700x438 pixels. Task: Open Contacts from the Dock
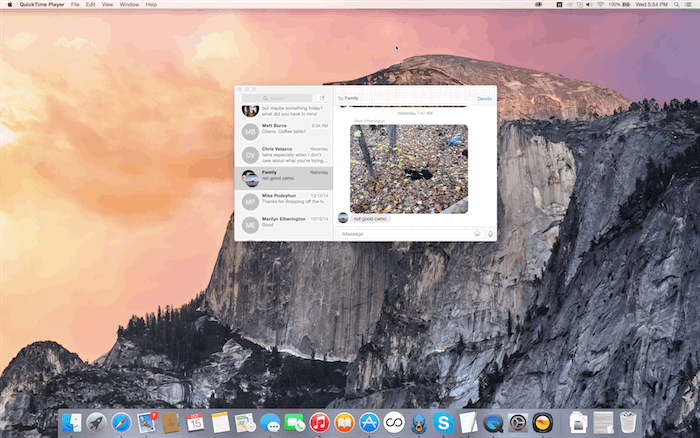click(x=171, y=422)
